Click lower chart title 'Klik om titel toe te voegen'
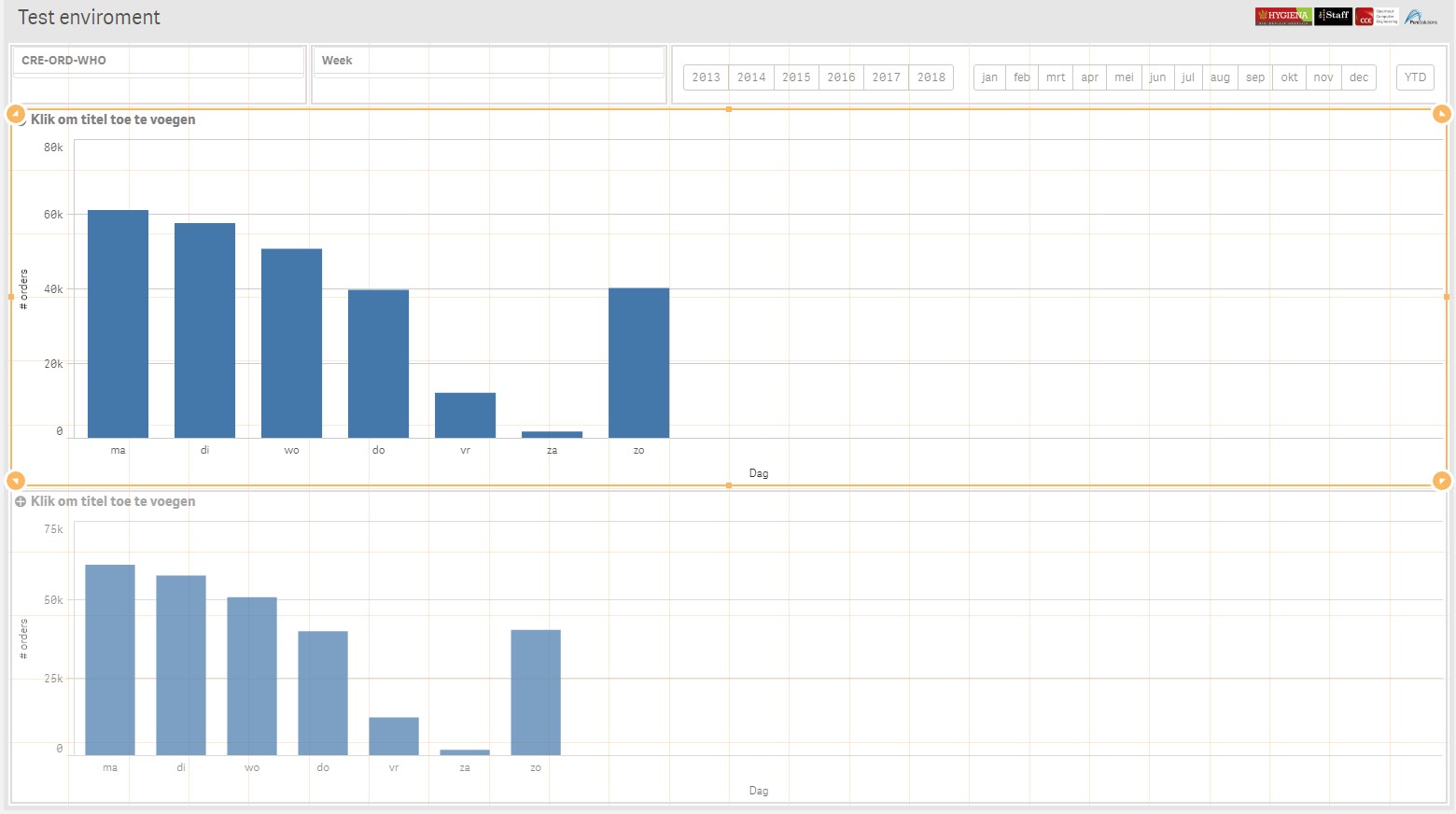 (113, 501)
